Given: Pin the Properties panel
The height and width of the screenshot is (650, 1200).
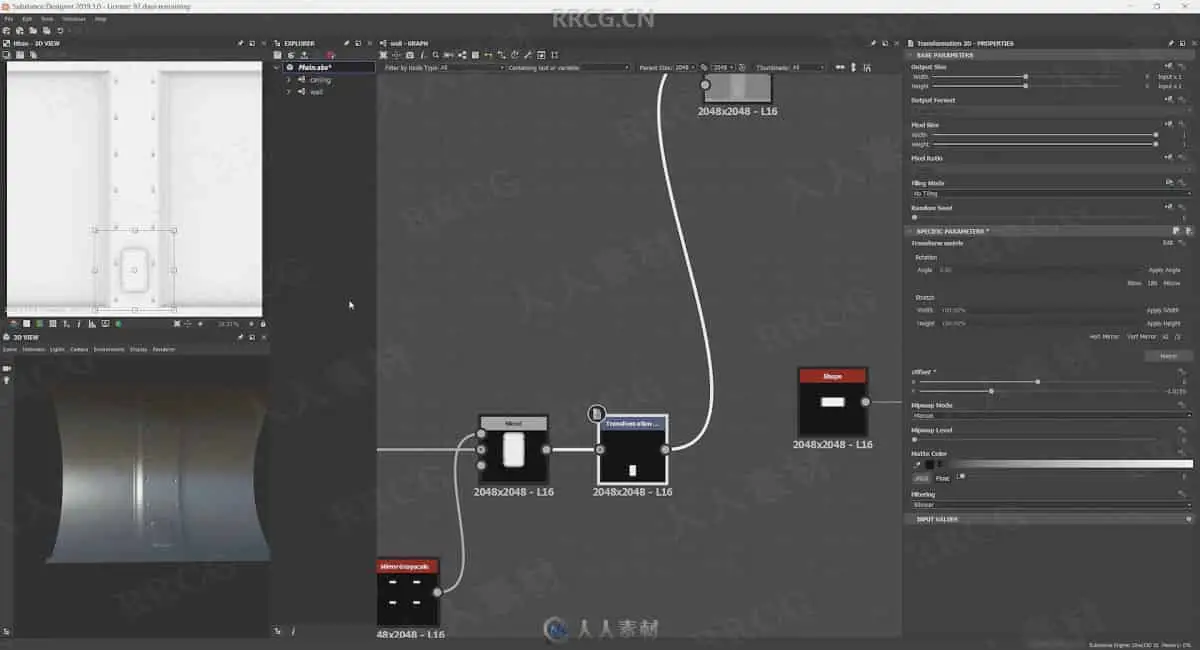Looking at the screenshot, I should [x=1171, y=43].
